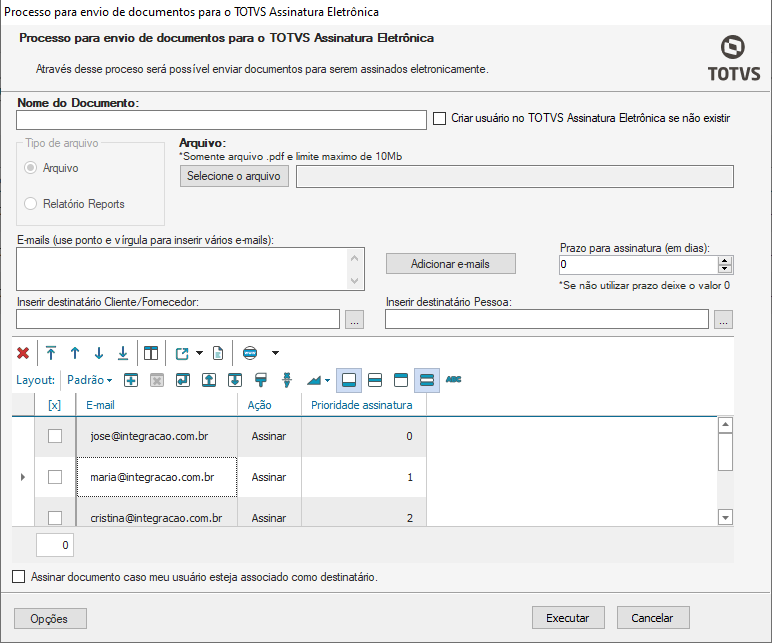The image size is (772, 643).
Task: Move selected row down one position
Action: 99,353
